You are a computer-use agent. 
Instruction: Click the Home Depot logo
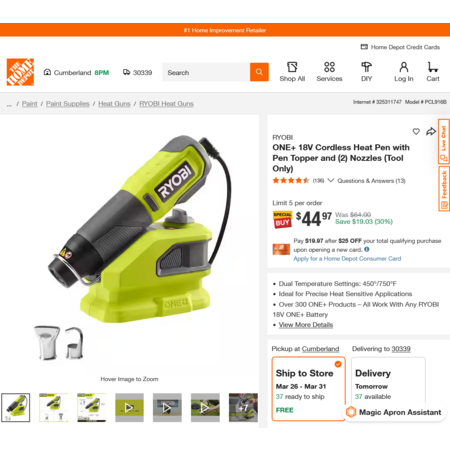tap(20, 72)
